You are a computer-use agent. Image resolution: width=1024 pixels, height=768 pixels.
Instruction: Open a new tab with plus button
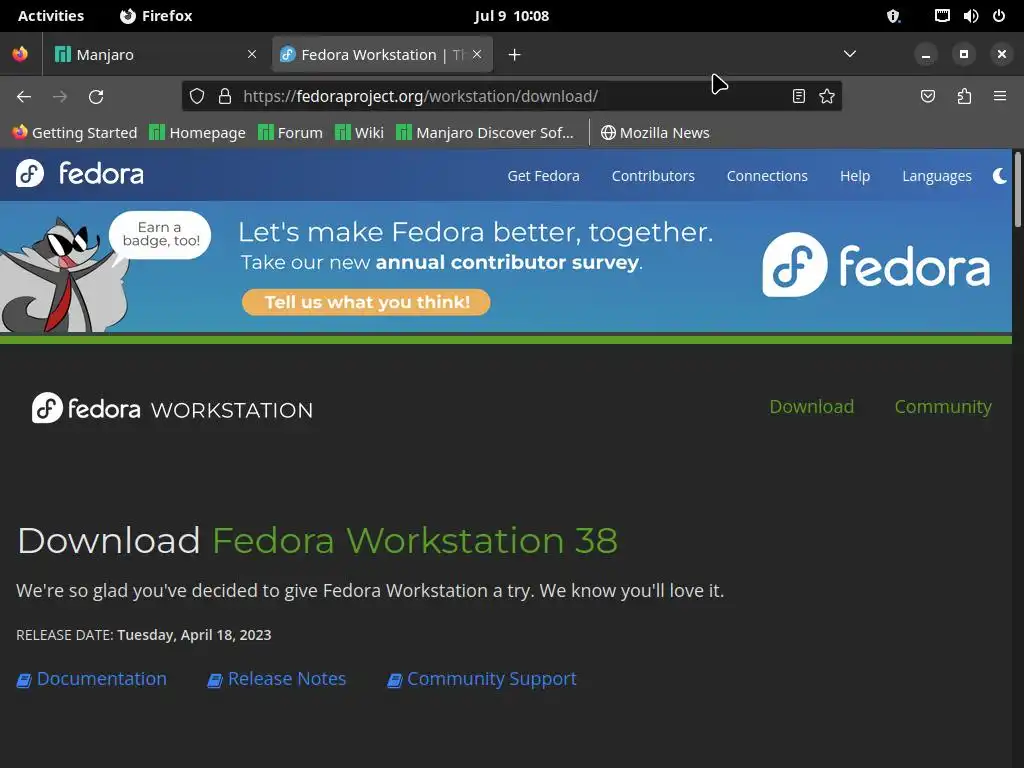pyautogui.click(x=515, y=55)
